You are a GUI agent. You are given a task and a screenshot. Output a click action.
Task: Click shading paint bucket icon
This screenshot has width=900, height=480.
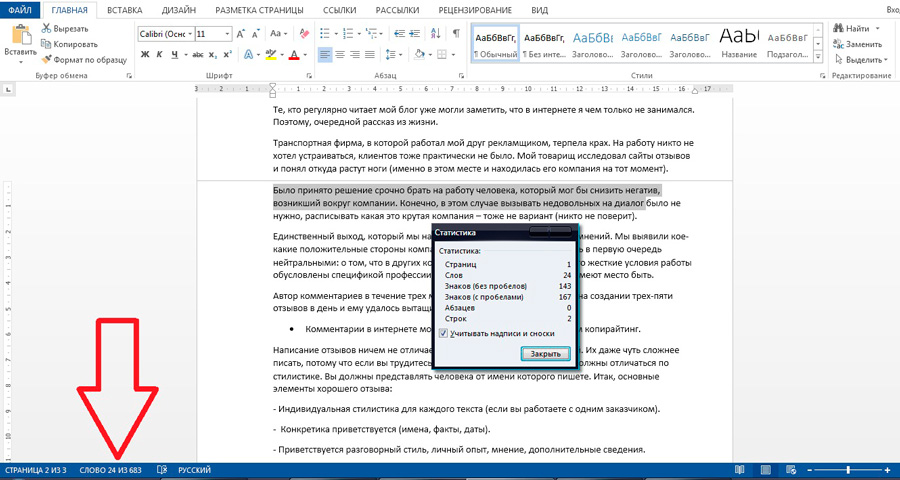(x=418, y=55)
